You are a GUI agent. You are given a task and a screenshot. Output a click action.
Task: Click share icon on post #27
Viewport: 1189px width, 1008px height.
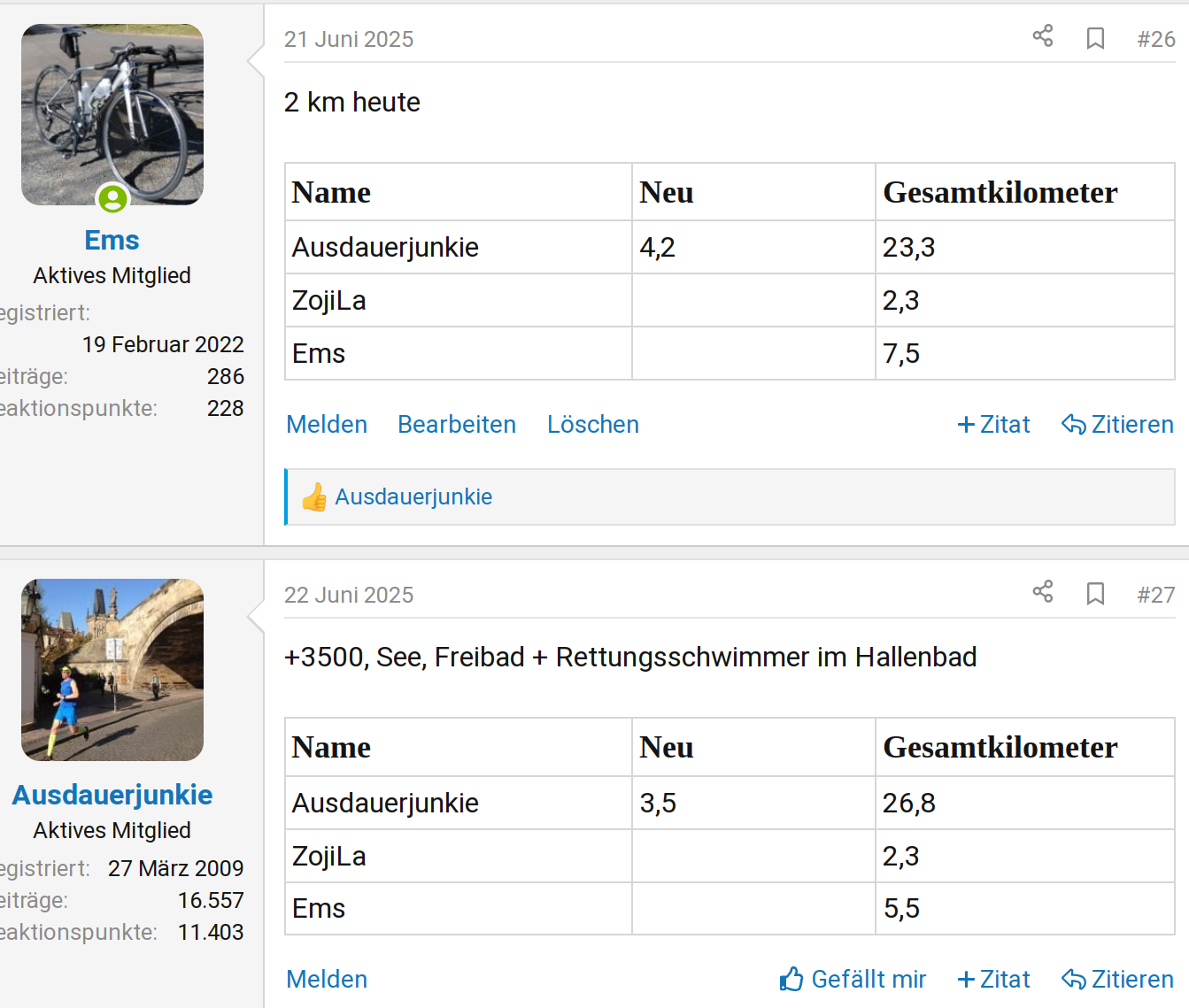pyautogui.click(x=1043, y=592)
